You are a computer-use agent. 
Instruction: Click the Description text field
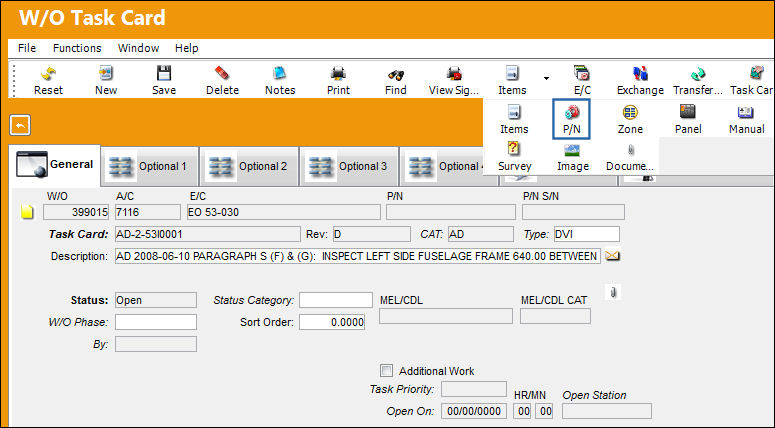click(x=358, y=256)
